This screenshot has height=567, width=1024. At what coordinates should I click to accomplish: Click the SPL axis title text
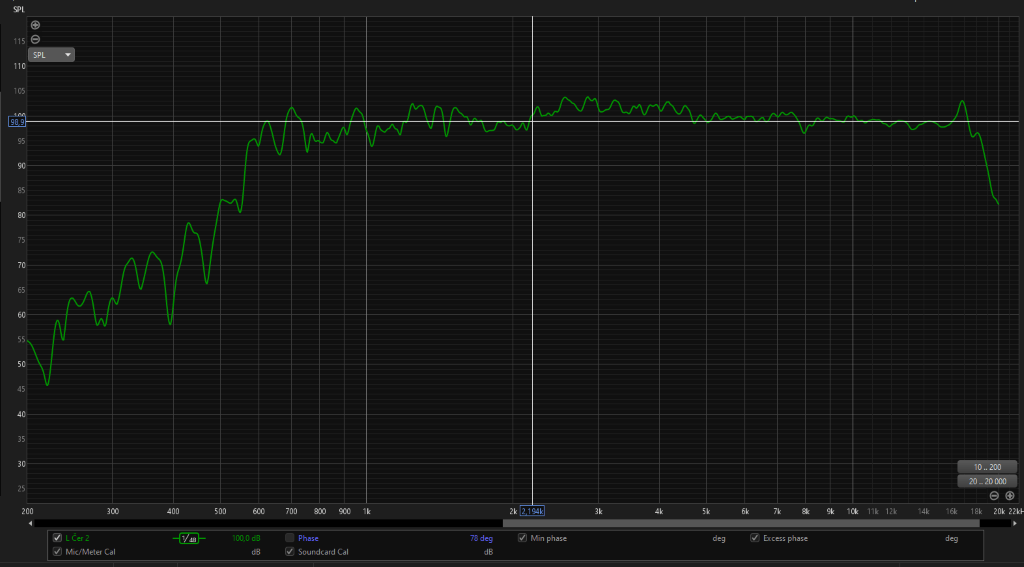point(19,9)
